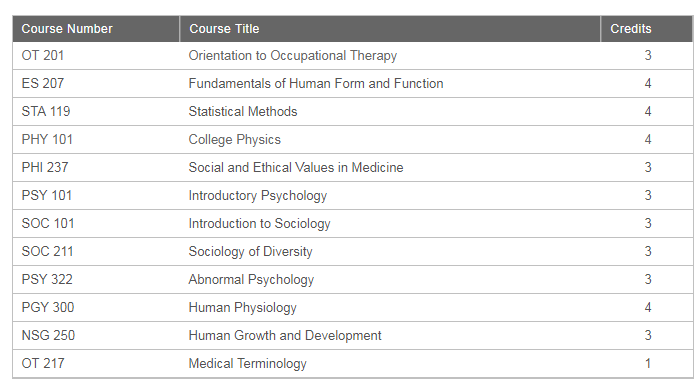
Task: Select the PHY 101 course number
Action: [x=47, y=140]
